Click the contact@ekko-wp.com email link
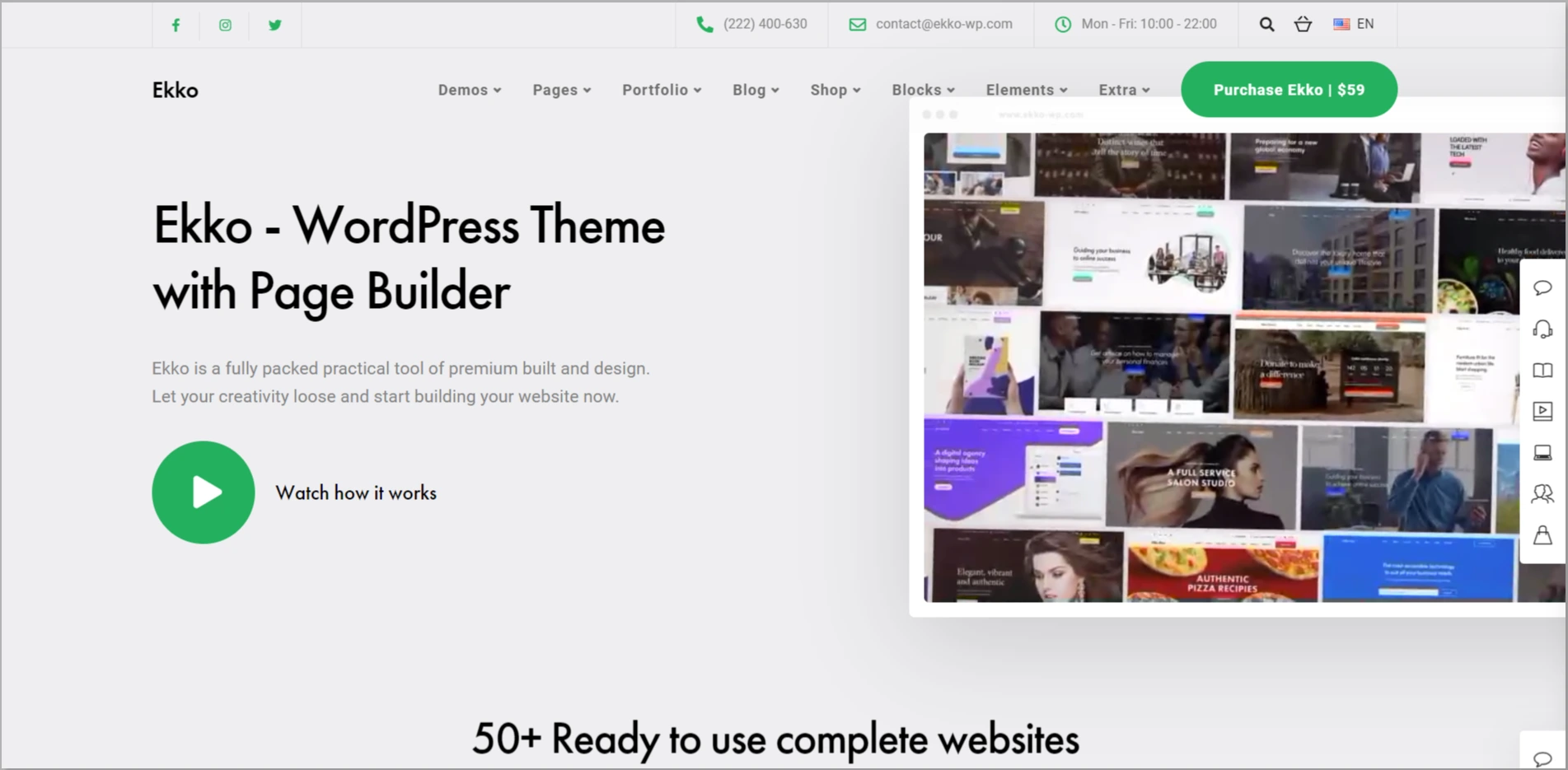This screenshot has height=770, width=1568. (943, 24)
